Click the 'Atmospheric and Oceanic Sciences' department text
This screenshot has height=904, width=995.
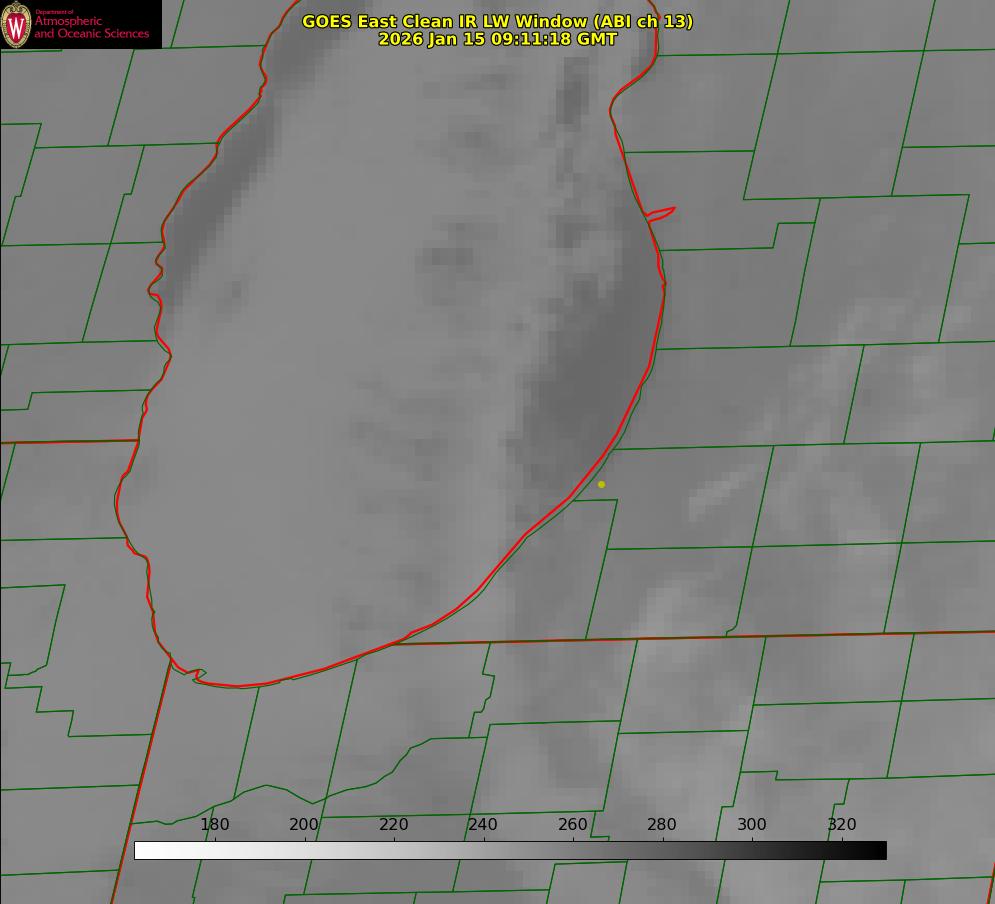pos(91,27)
